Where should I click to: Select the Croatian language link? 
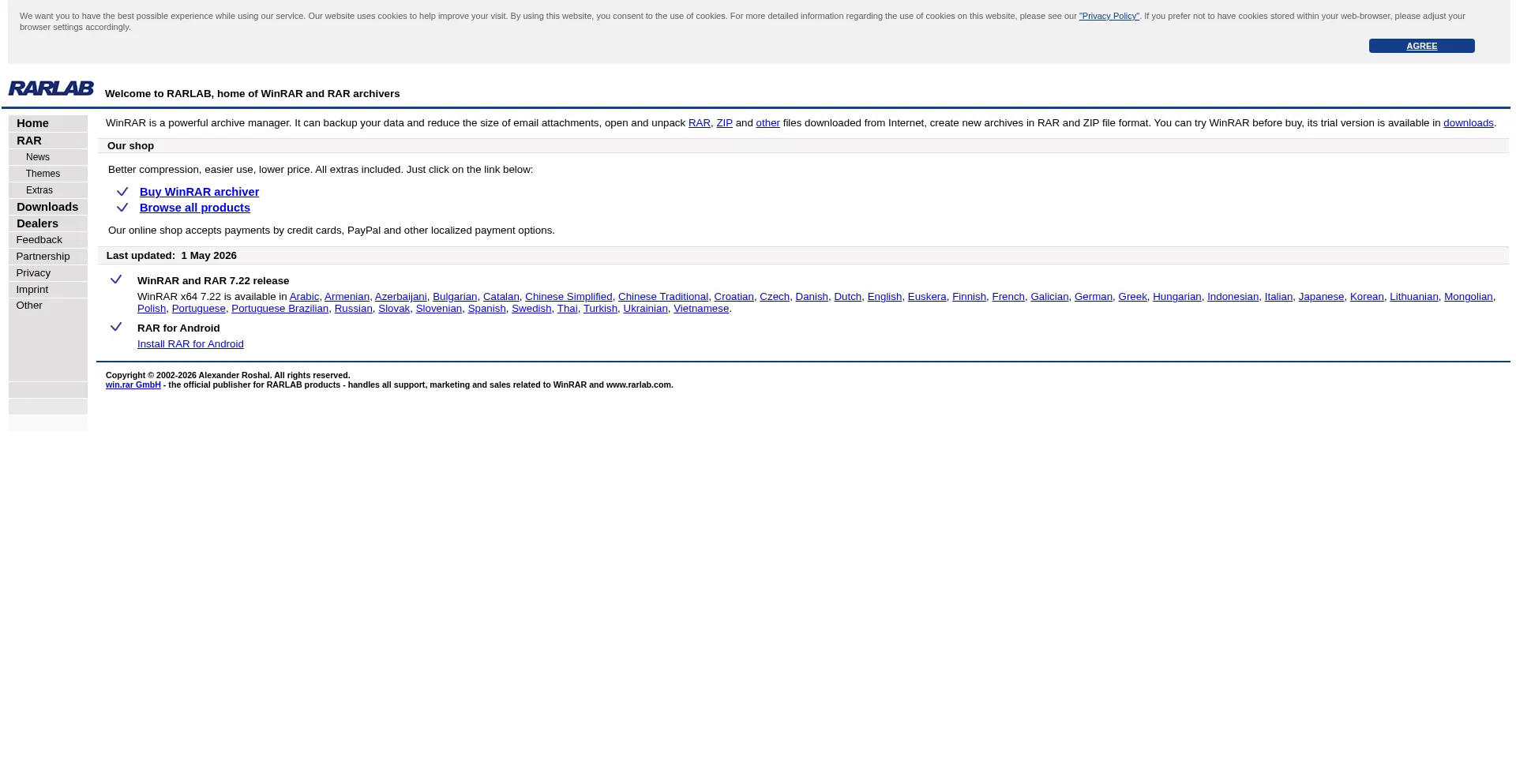(x=734, y=297)
